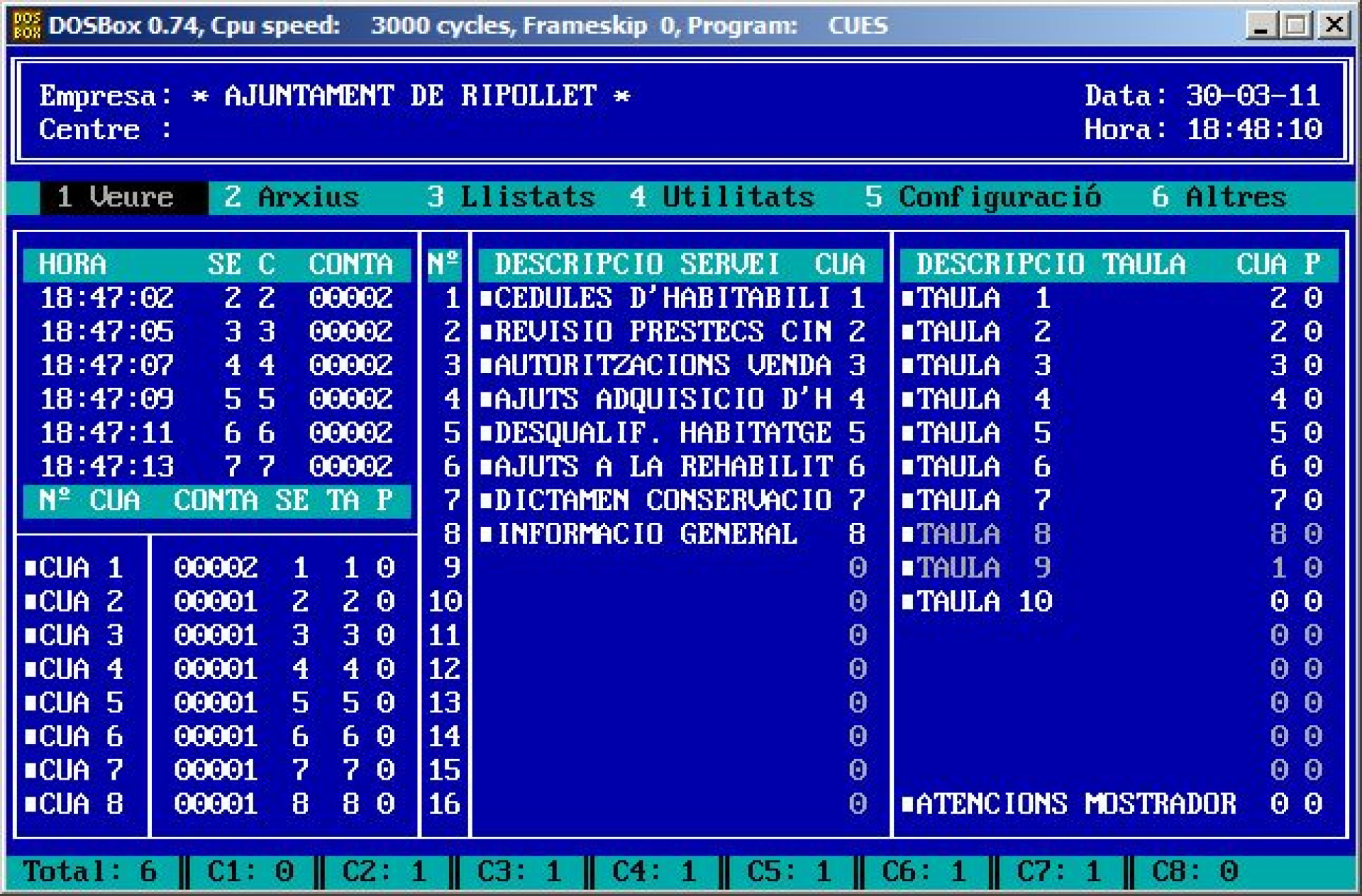Click bullet before CEDULES D'HABITABILI
The width and height of the screenshot is (1362, 896).
tap(486, 298)
